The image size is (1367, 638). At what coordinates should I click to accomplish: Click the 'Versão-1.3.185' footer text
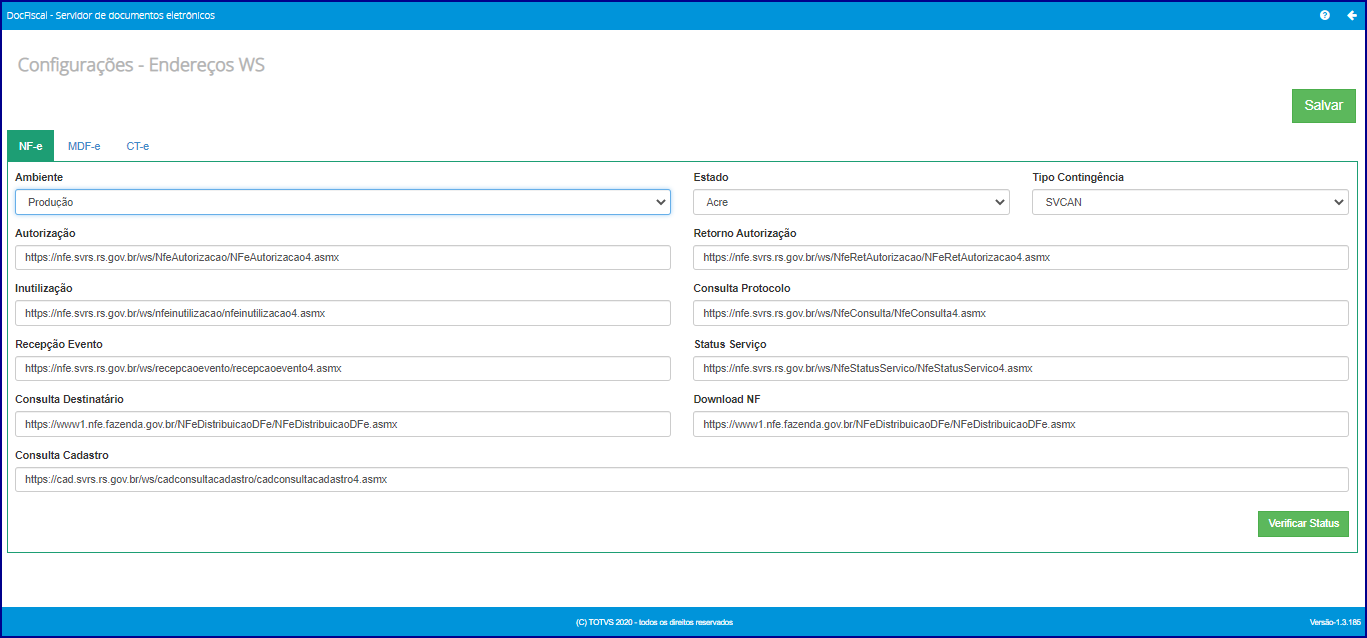pos(1333,622)
